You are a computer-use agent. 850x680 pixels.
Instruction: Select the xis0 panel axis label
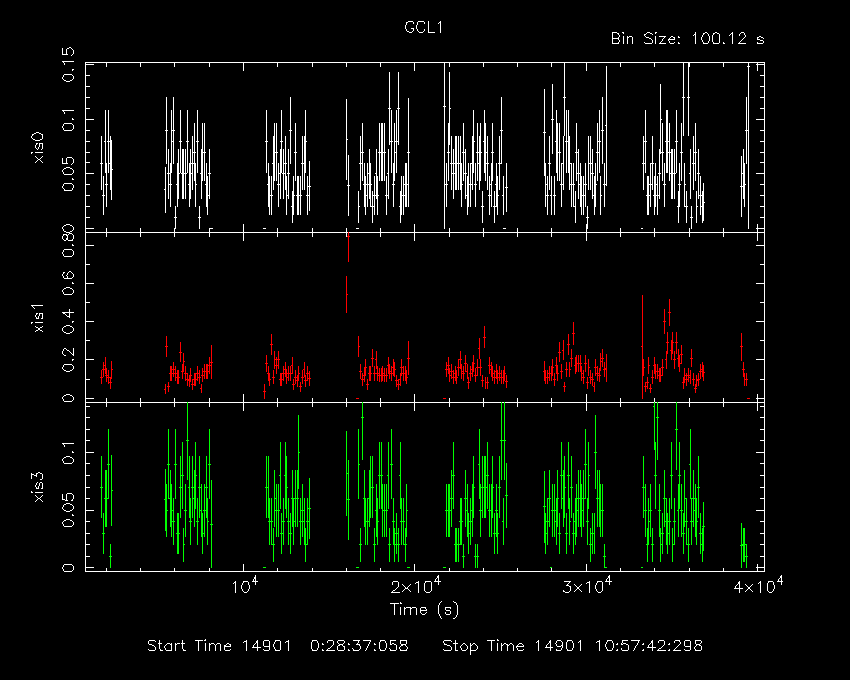point(39,148)
